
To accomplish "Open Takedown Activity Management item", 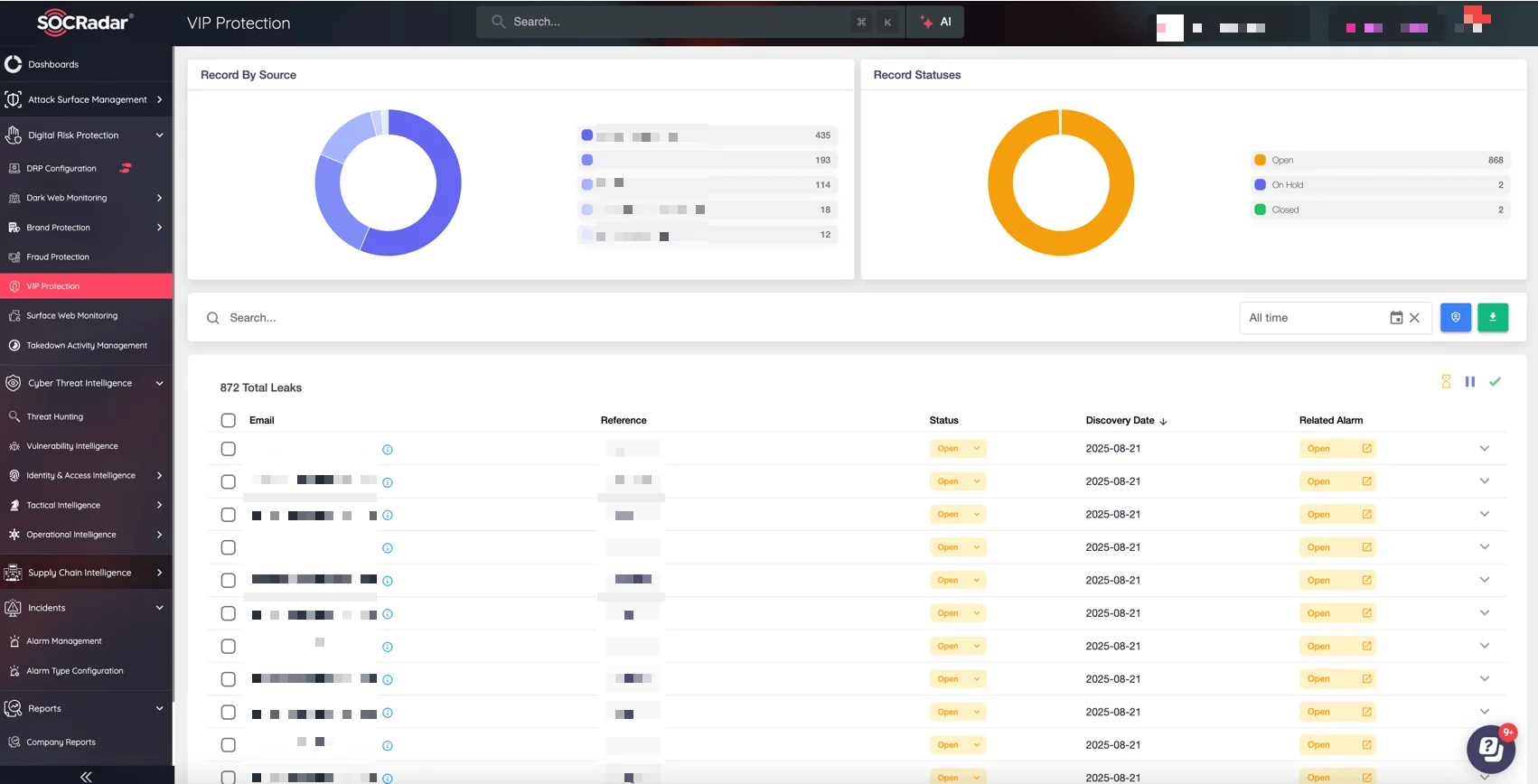I will click(x=86, y=345).
